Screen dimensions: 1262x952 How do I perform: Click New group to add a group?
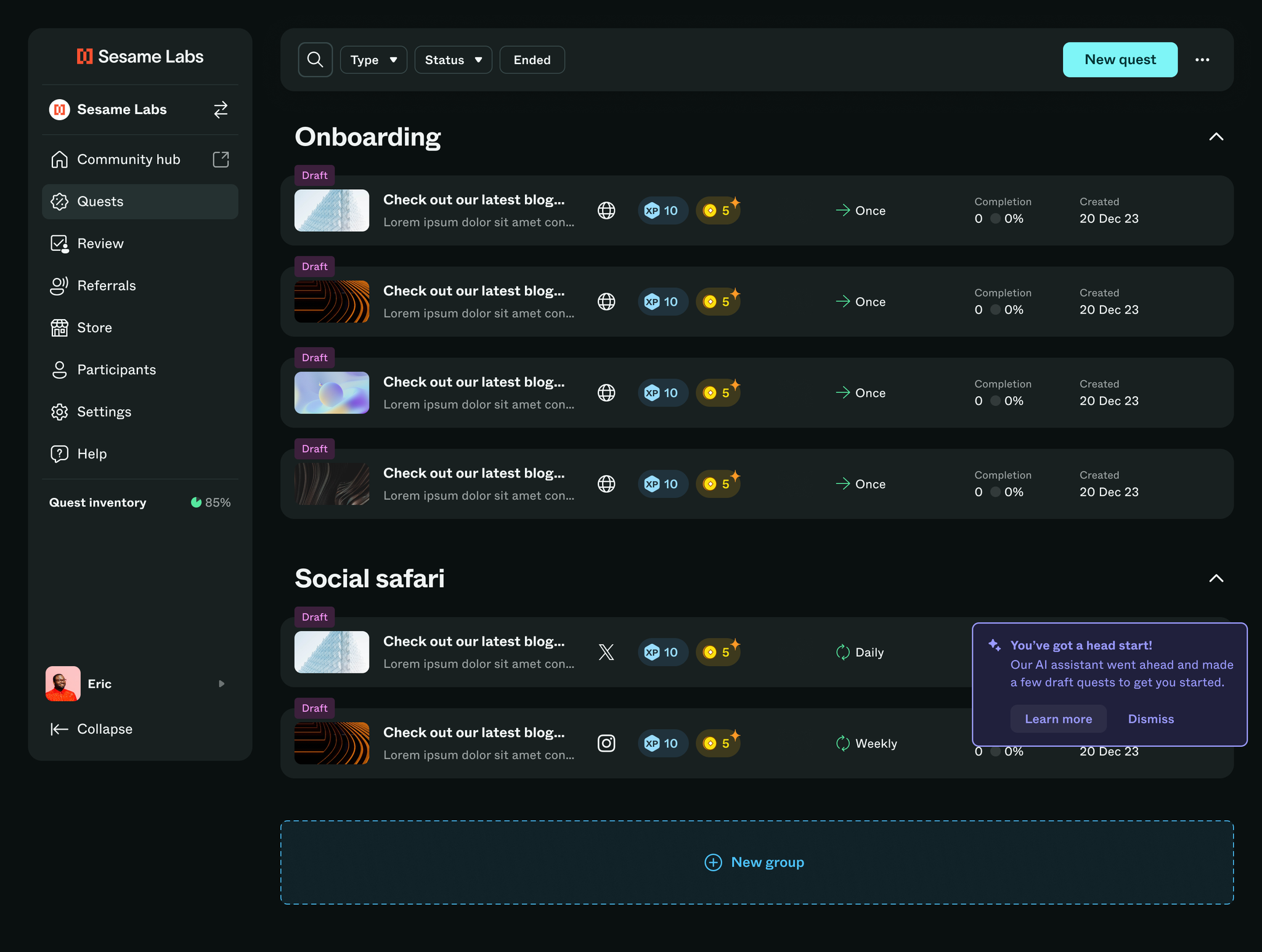757,863
